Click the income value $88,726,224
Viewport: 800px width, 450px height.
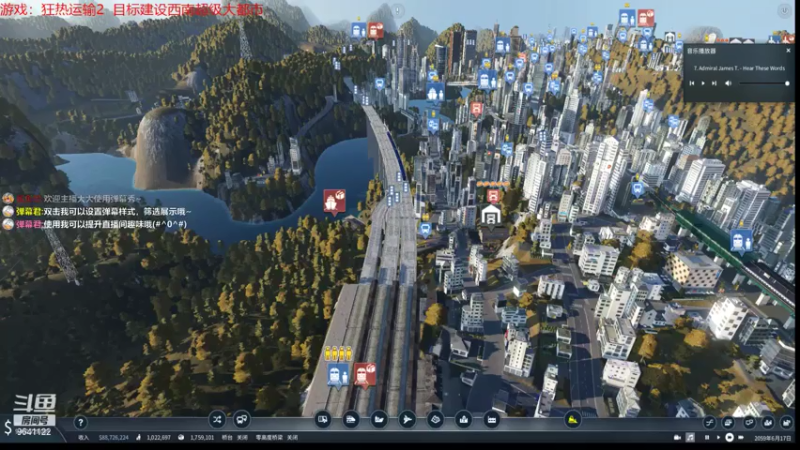pos(113,437)
